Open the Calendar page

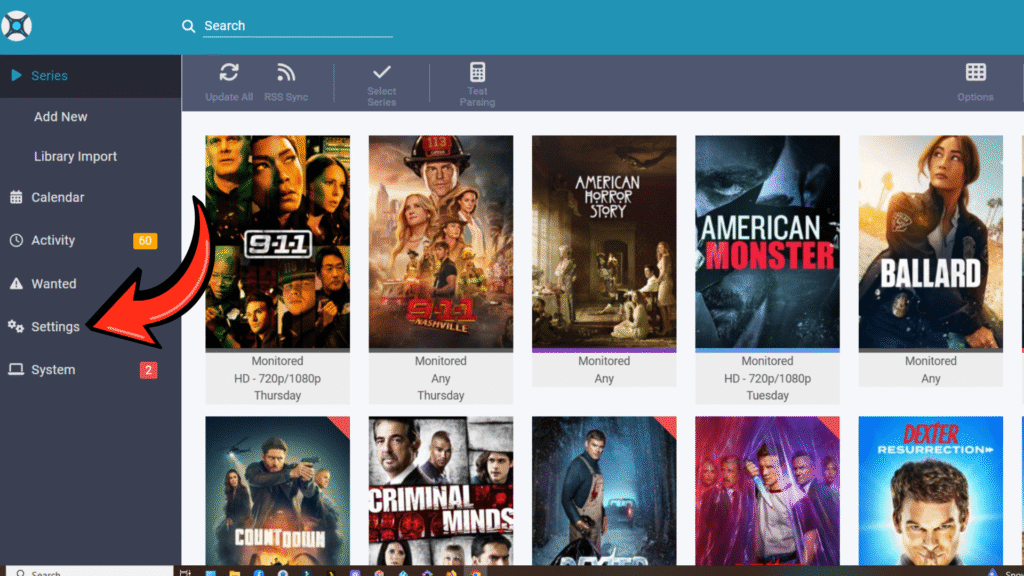(x=57, y=198)
